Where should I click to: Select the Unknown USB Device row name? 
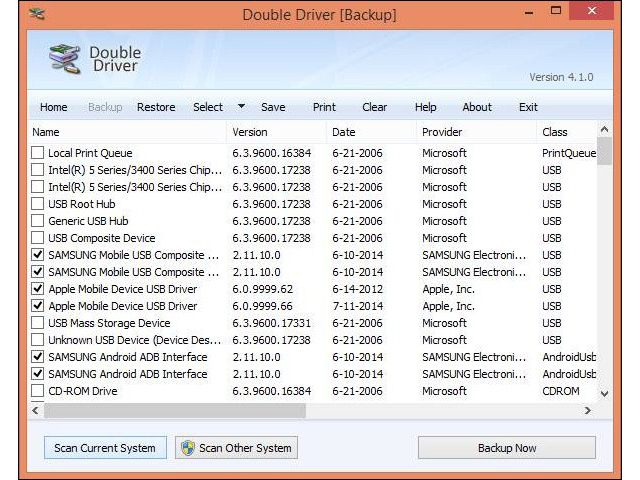coord(135,340)
